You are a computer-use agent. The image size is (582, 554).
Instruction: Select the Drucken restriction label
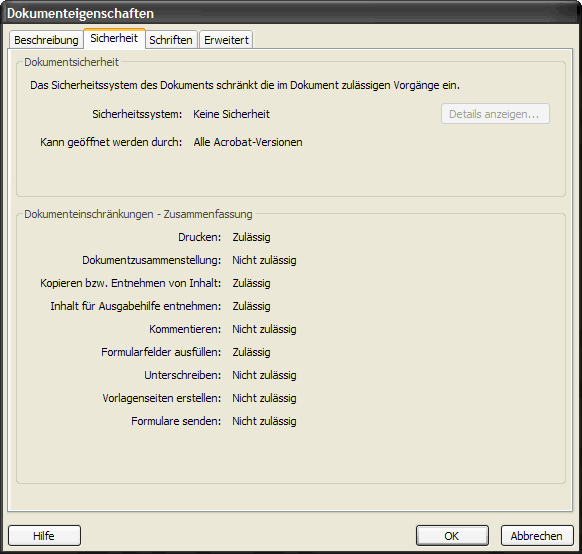[x=199, y=237]
